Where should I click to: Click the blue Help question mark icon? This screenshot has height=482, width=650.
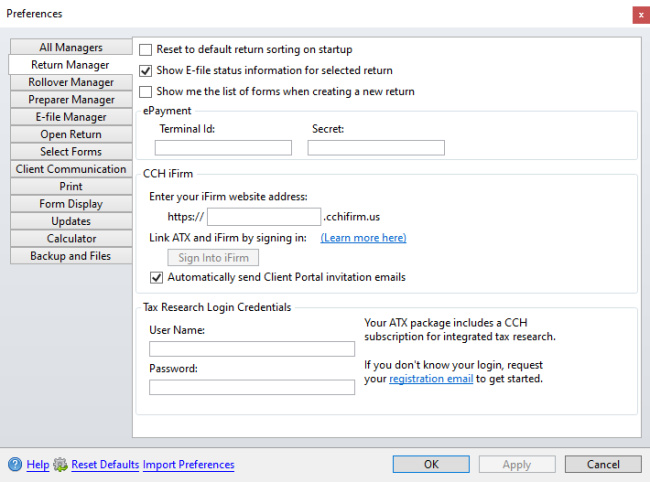pos(15,465)
